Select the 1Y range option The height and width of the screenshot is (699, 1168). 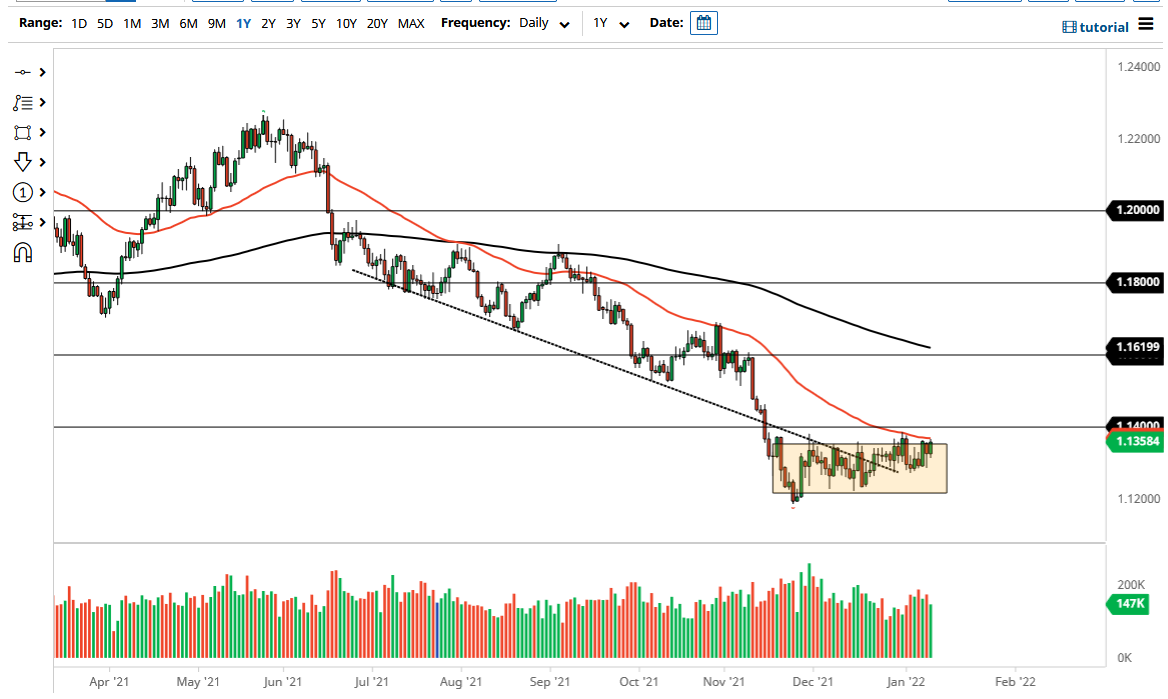click(x=242, y=23)
